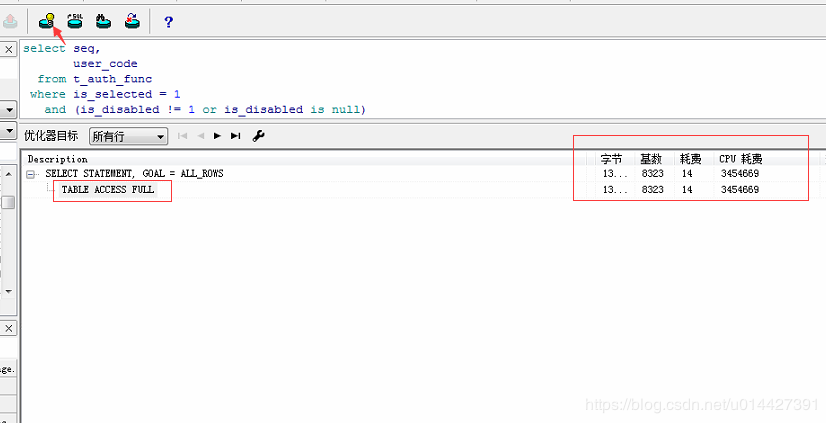Click the Explain Plan lightbulb toolbar icon
Viewport: 826px width, 423px height.
[47, 21]
